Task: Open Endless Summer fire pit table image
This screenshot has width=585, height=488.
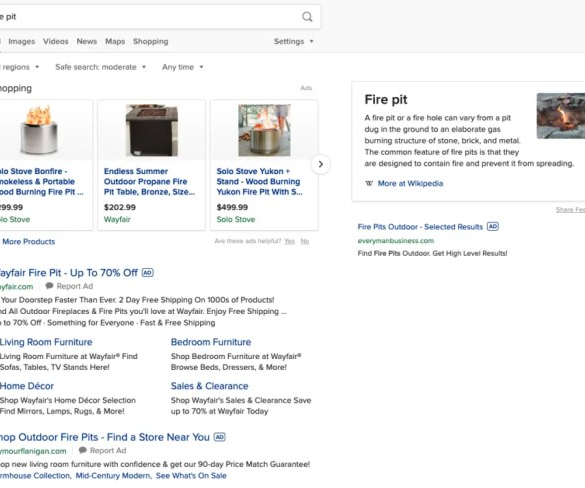Action: click(x=151, y=130)
